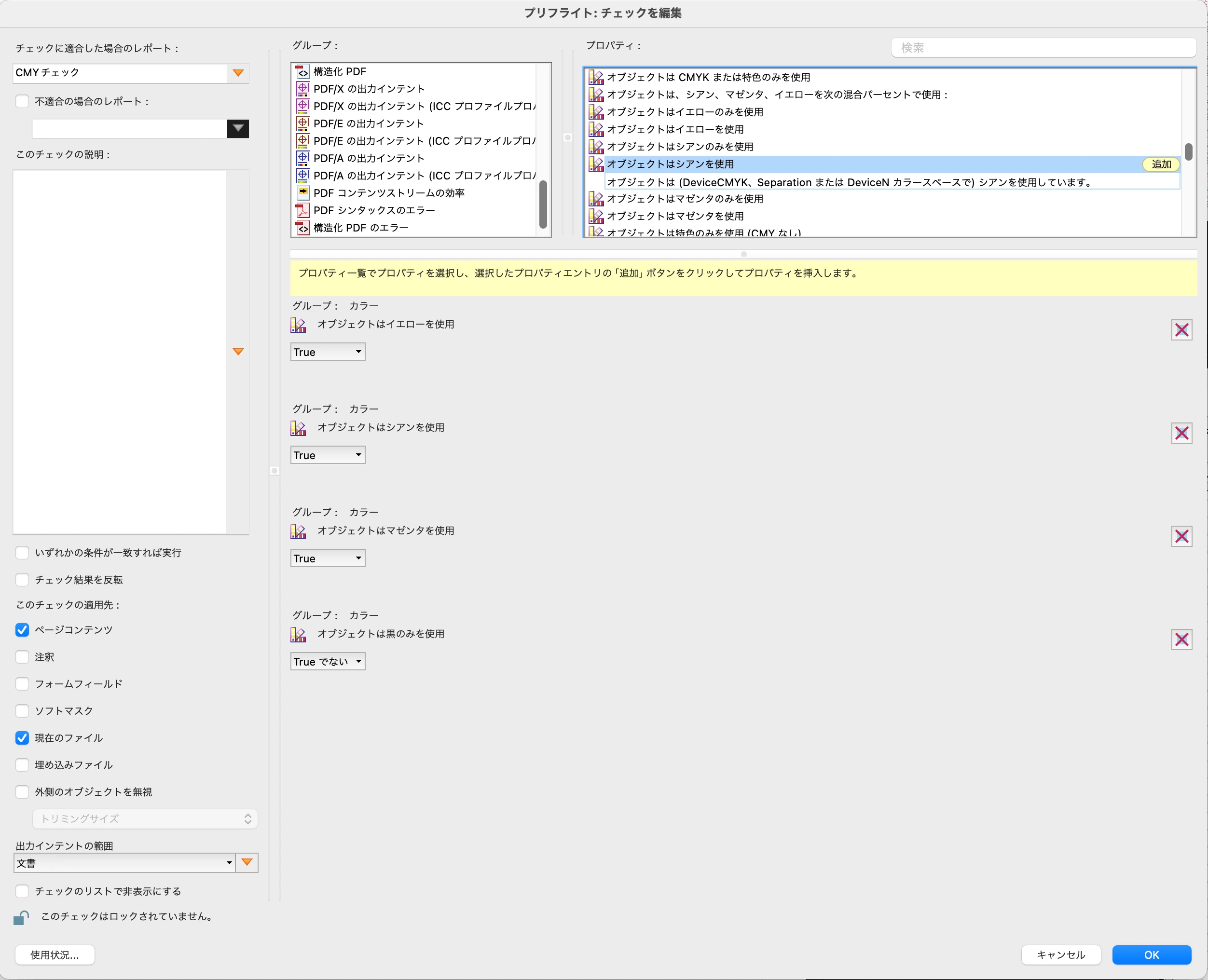The width and height of the screenshot is (1208, 980).
Task: Click the 追加 button
Action: pyautogui.click(x=1161, y=164)
